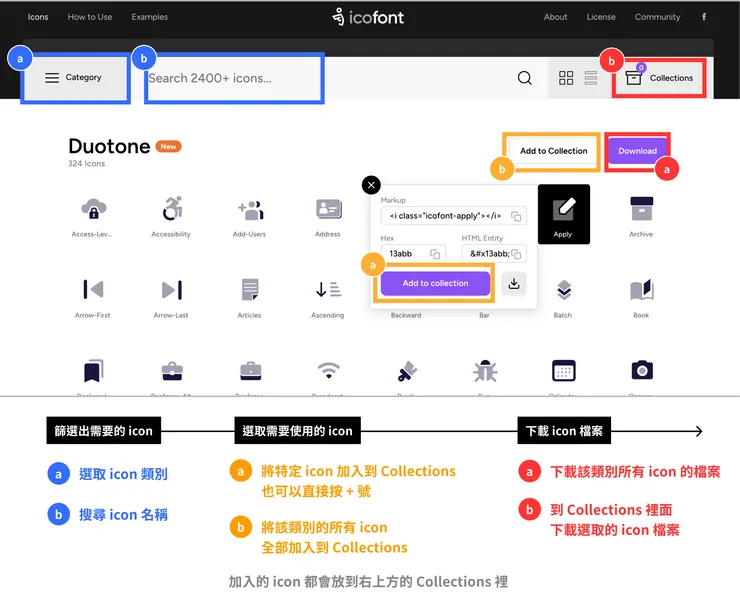
Task: Select the Brush icon
Action: pos(407,372)
